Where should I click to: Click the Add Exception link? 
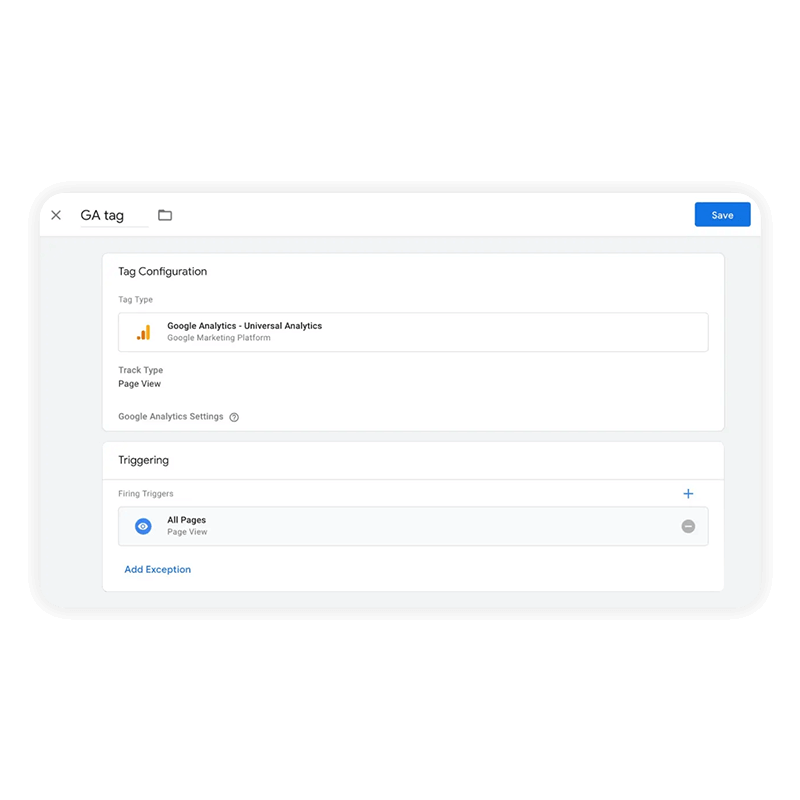point(158,569)
